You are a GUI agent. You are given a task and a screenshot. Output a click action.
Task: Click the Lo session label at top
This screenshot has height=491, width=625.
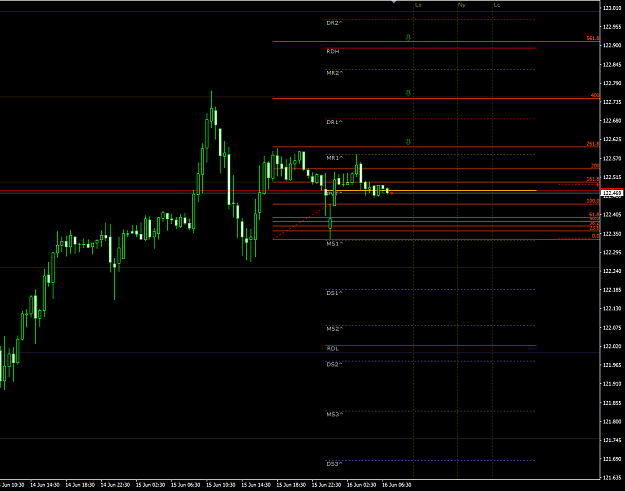point(418,5)
